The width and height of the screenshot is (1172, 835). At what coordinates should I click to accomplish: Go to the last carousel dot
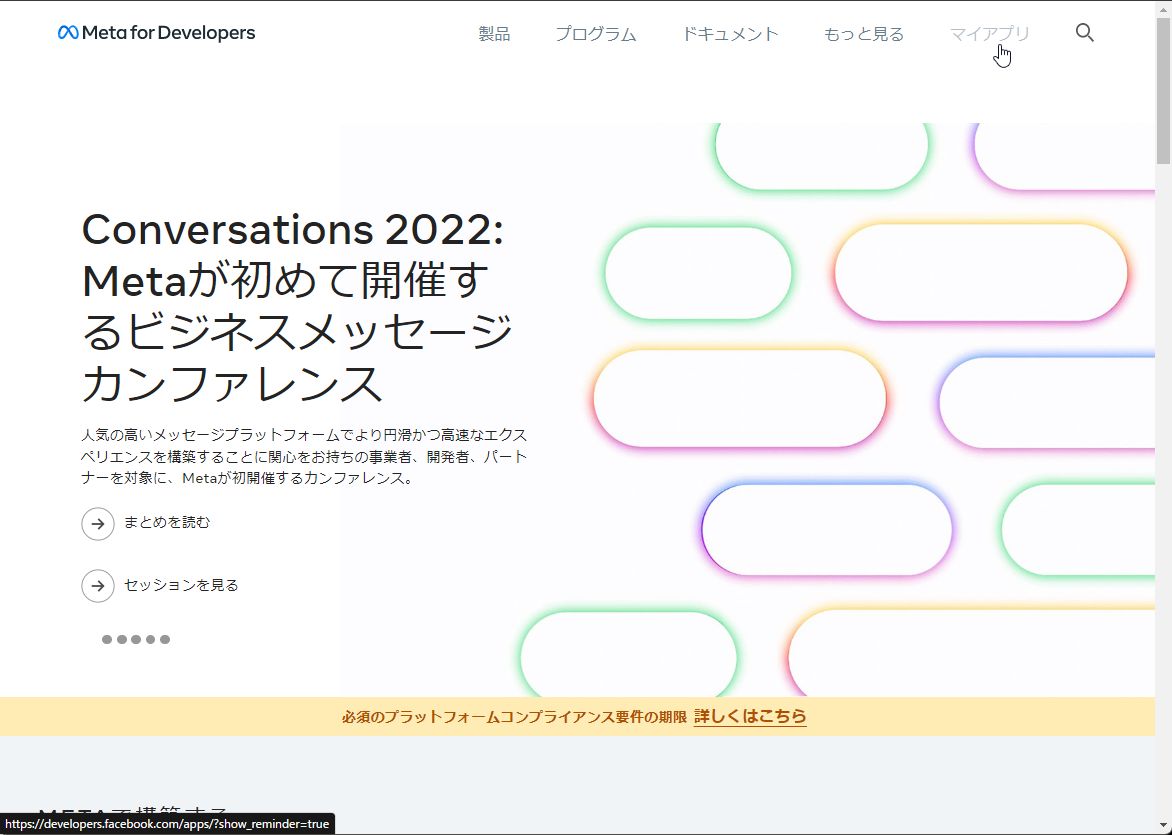point(165,640)
